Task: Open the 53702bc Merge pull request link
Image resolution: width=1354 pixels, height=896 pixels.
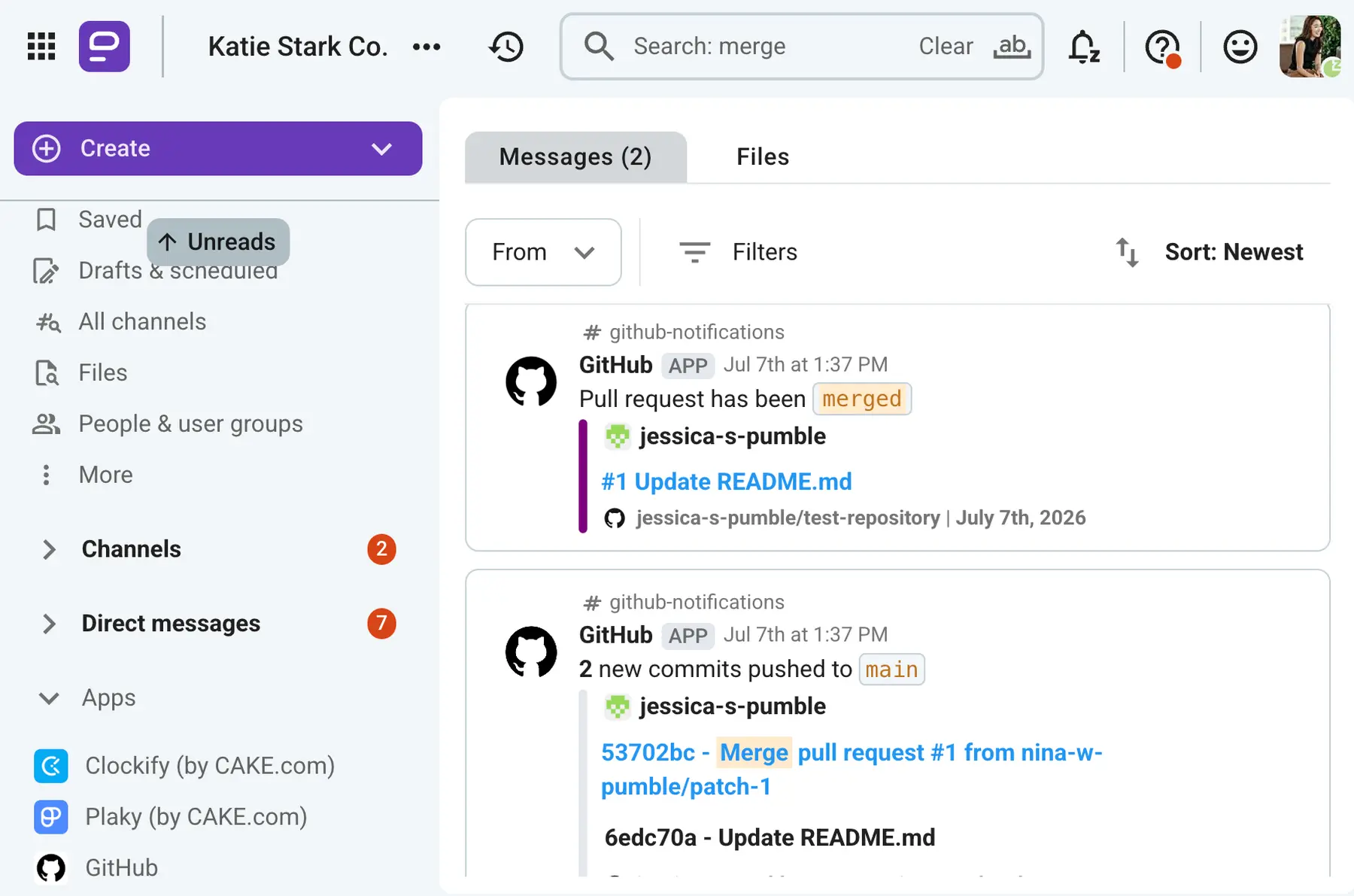Action: point(852,770)
